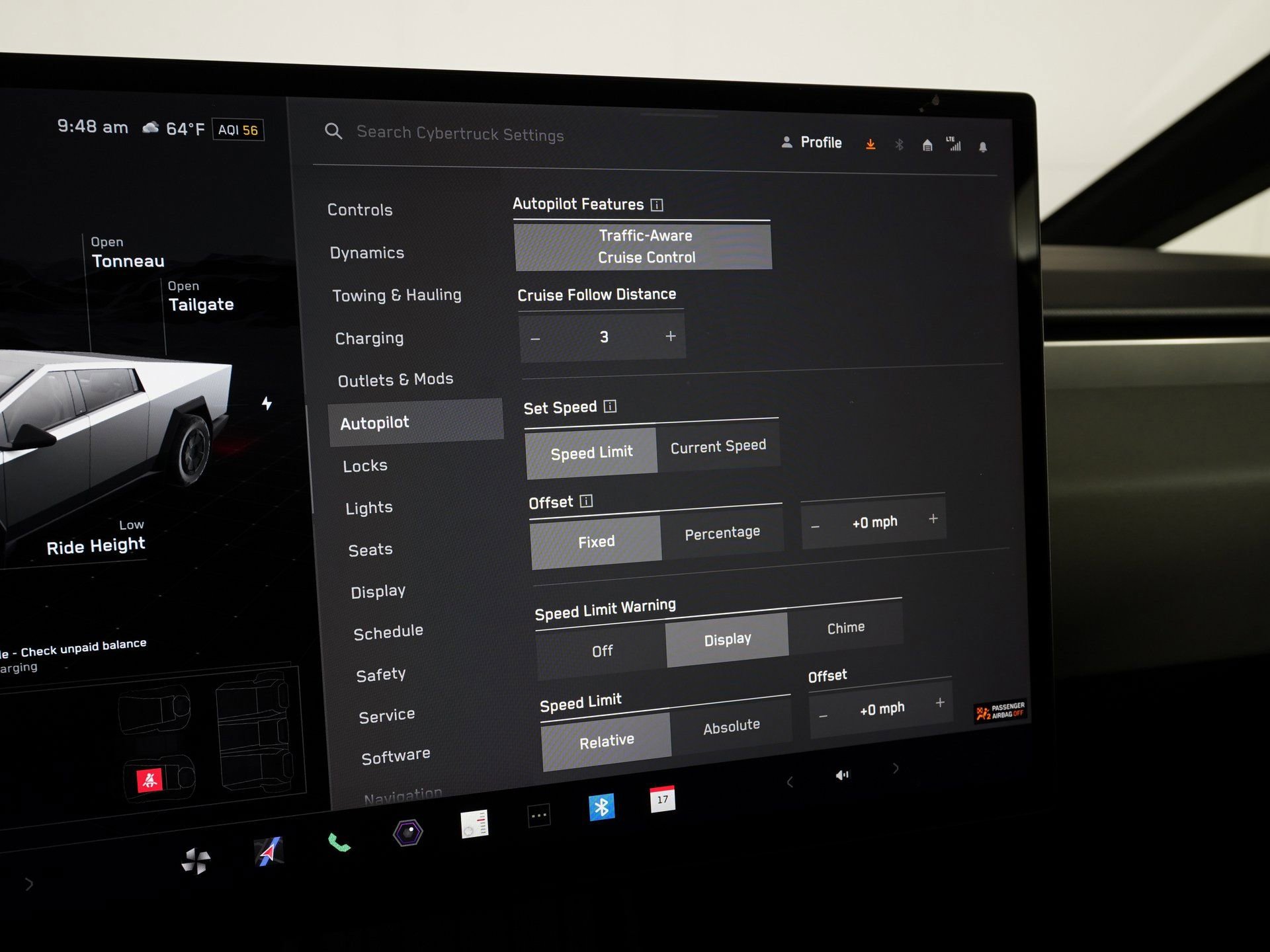Open HomeLink garage icon
The image size is (1270, 952).
(x=927, y=145)
